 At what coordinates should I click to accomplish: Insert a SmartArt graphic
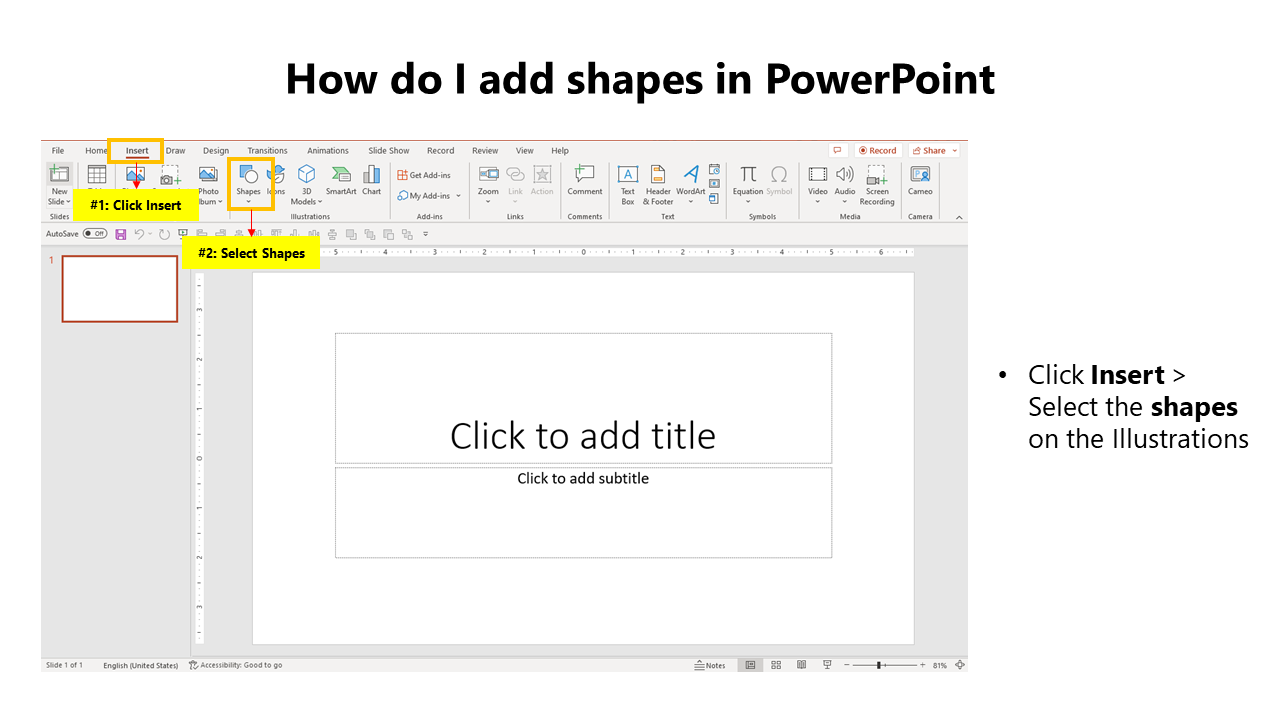[x=341, y=181]
